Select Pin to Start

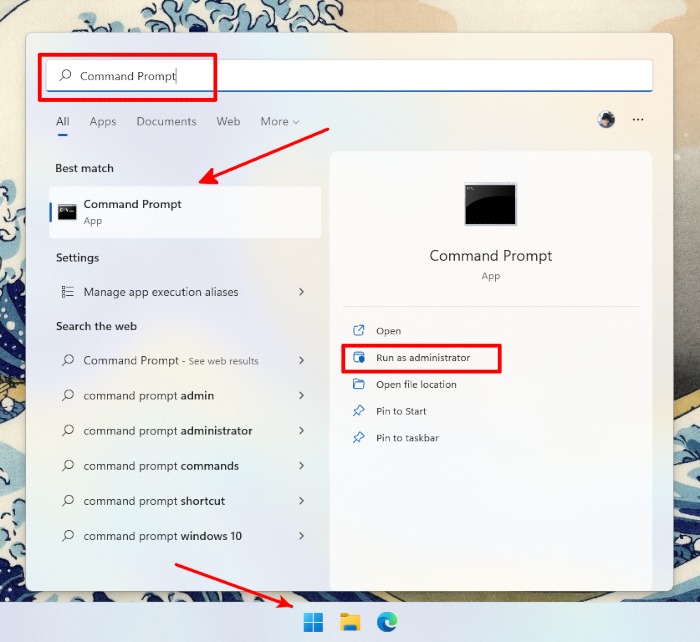pos(401,411)
